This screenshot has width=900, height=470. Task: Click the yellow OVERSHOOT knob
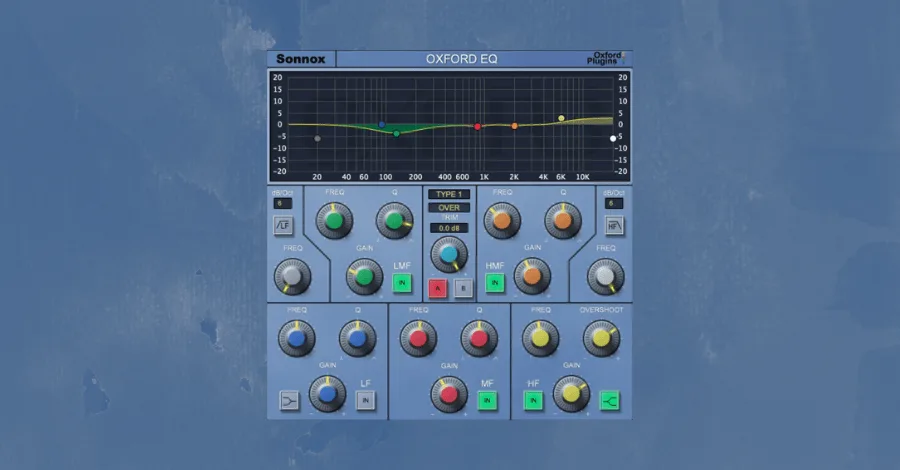[601, 339]
